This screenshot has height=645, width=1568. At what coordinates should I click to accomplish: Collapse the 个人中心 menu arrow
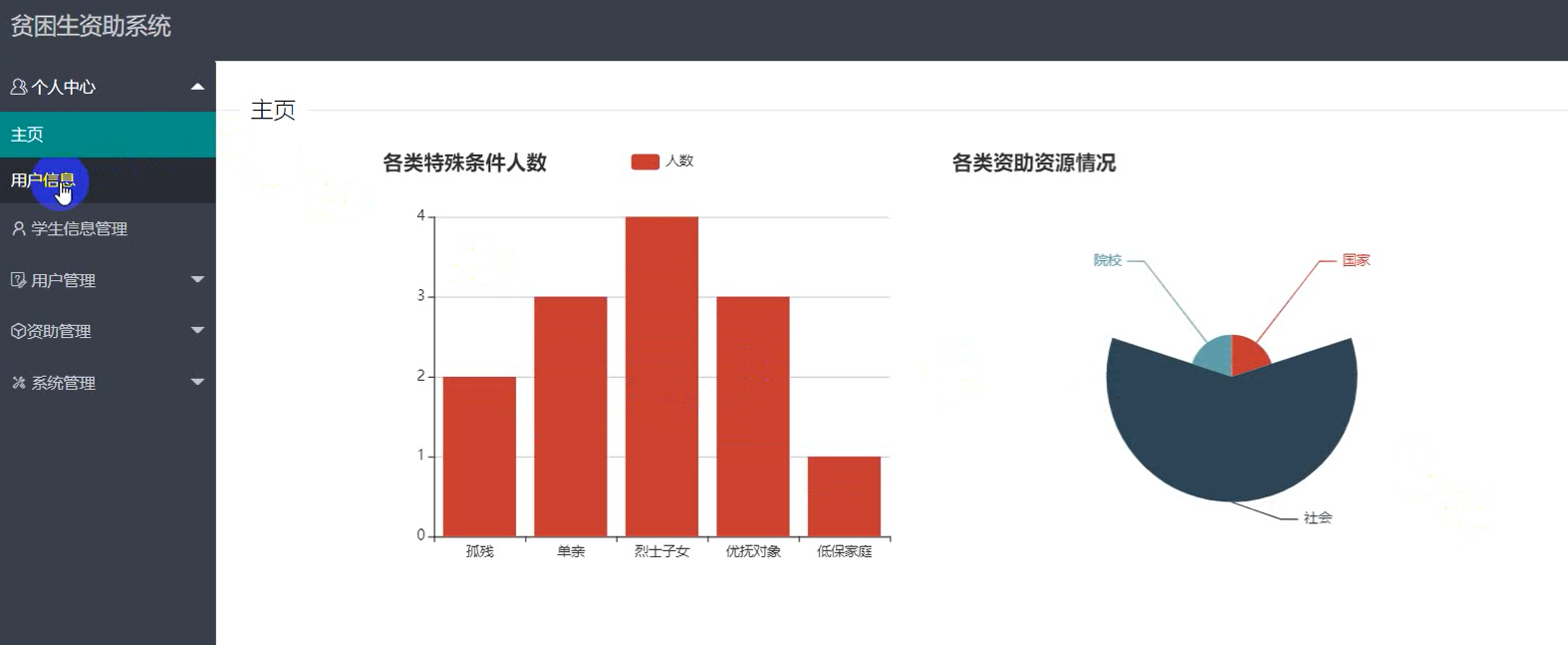tap(197, 87)
